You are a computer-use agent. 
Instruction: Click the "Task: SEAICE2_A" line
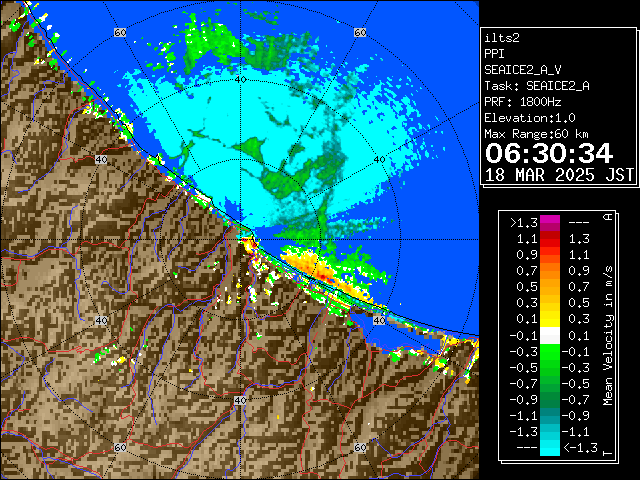(x=537, y=86)
